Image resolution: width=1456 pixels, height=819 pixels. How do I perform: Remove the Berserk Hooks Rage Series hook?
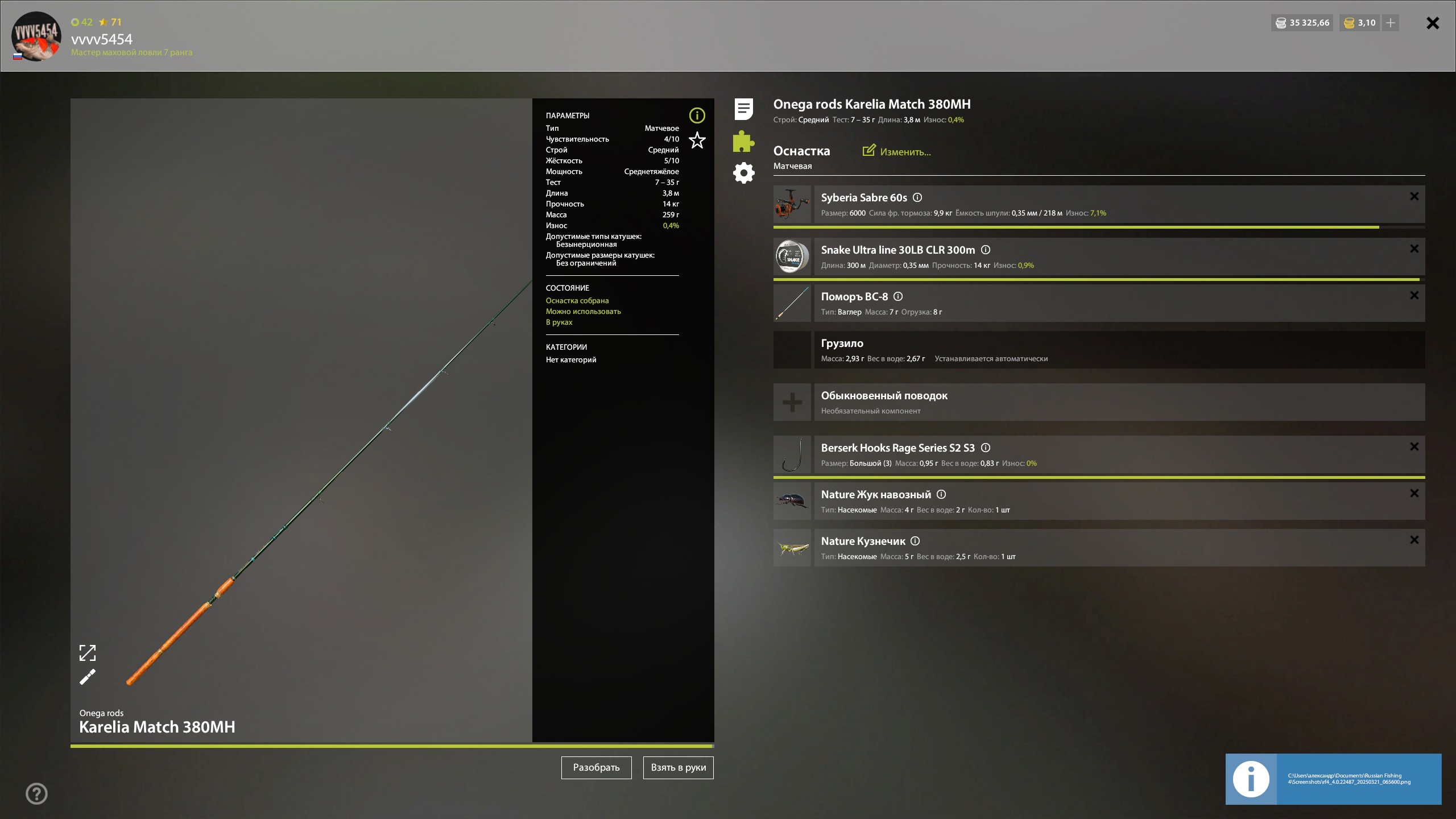point(1414,446)
